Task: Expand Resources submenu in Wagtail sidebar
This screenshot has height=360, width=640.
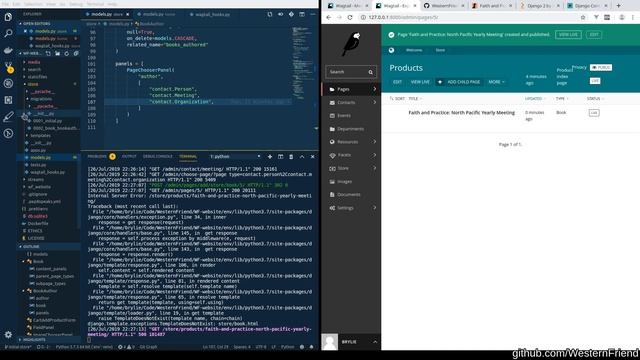Action: tap(375, 142)
